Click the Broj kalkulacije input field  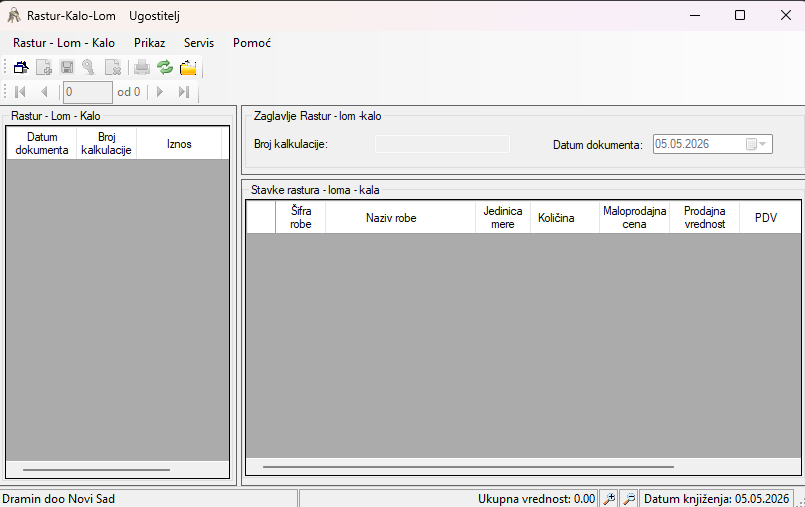[x=442, y=144]
